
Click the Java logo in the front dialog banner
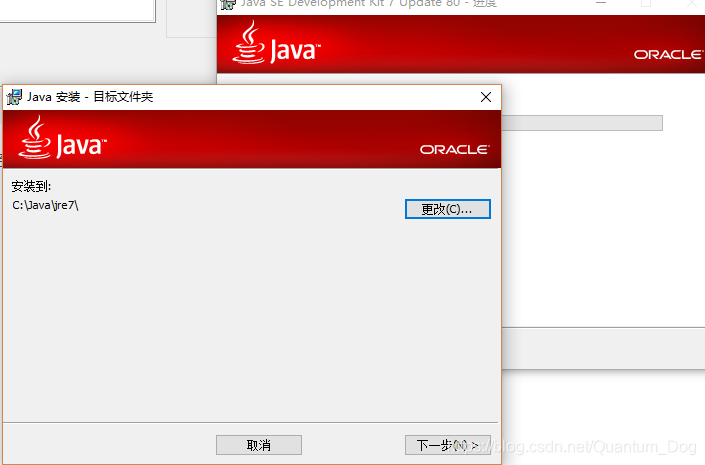coord(62,138)
